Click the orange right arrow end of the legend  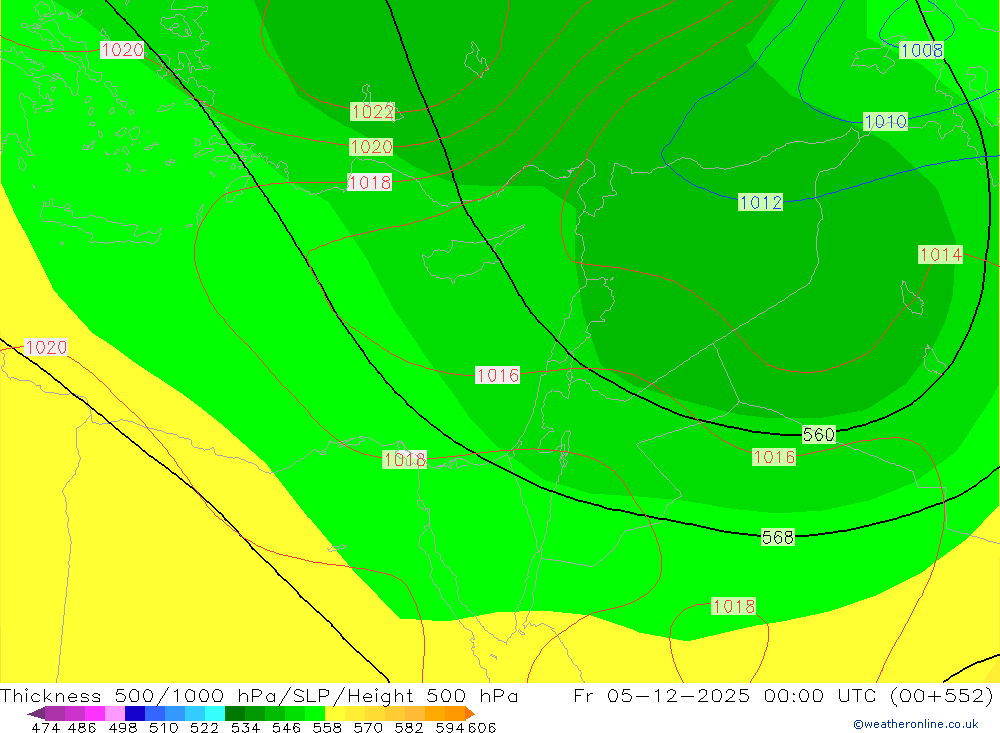470,713
